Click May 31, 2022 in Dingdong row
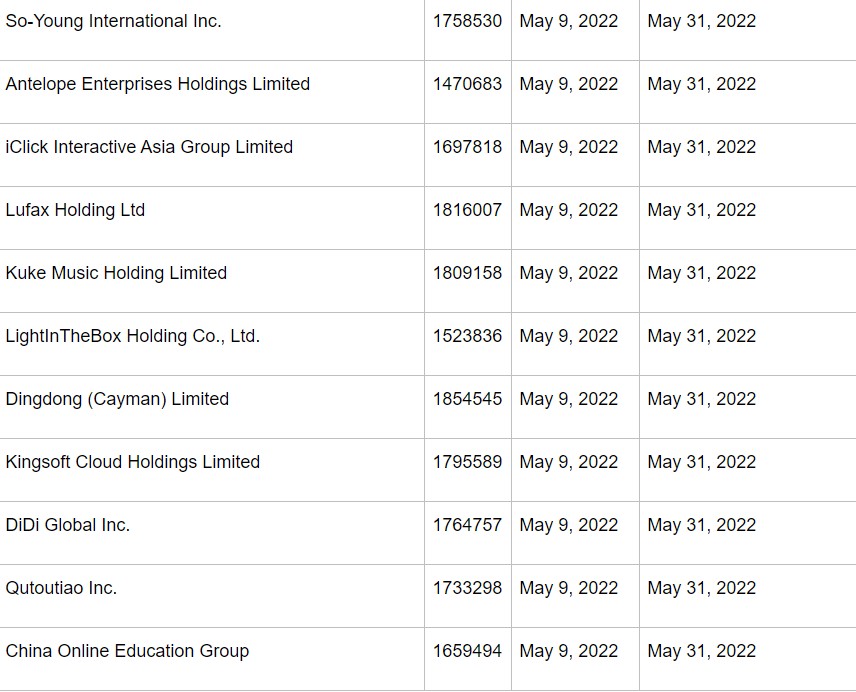Screen dimensions: 856x692 [x=701, y=399]
